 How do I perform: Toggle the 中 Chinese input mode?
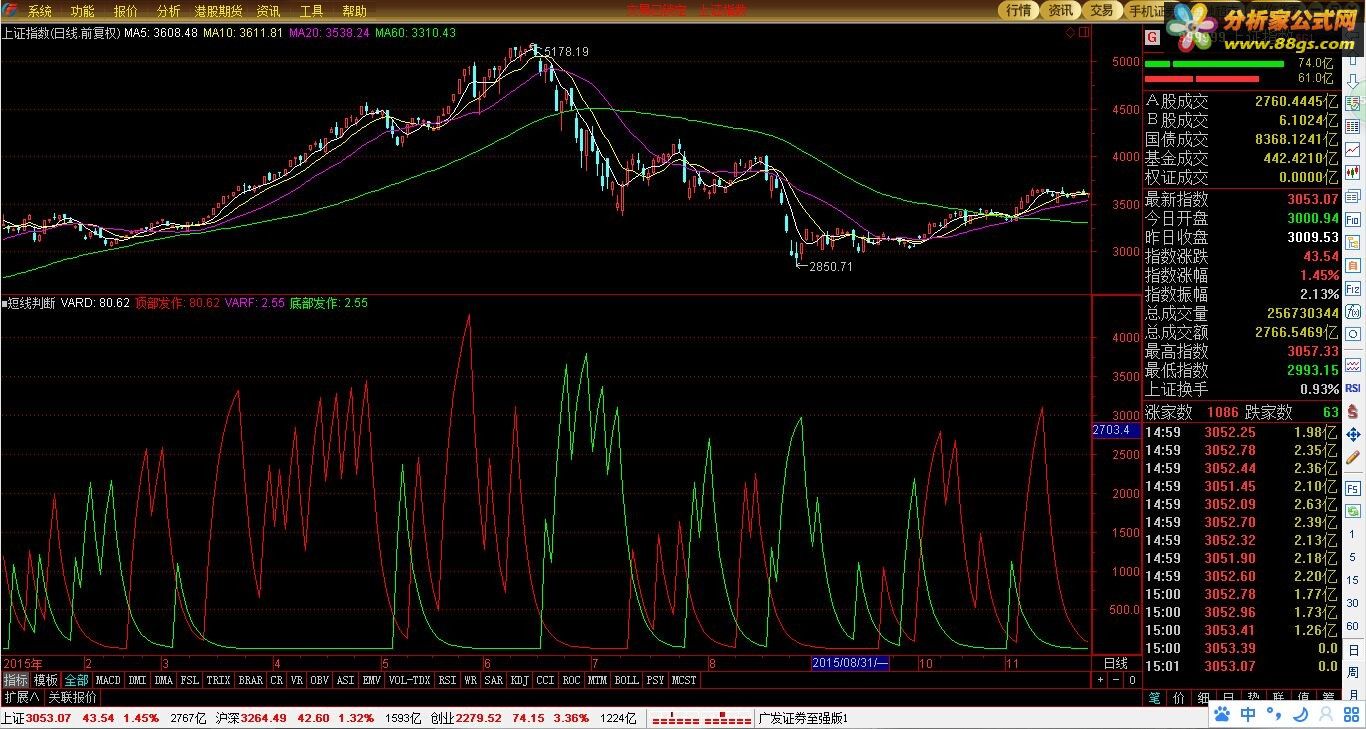pyautogui.click(x=1248, y=714)
